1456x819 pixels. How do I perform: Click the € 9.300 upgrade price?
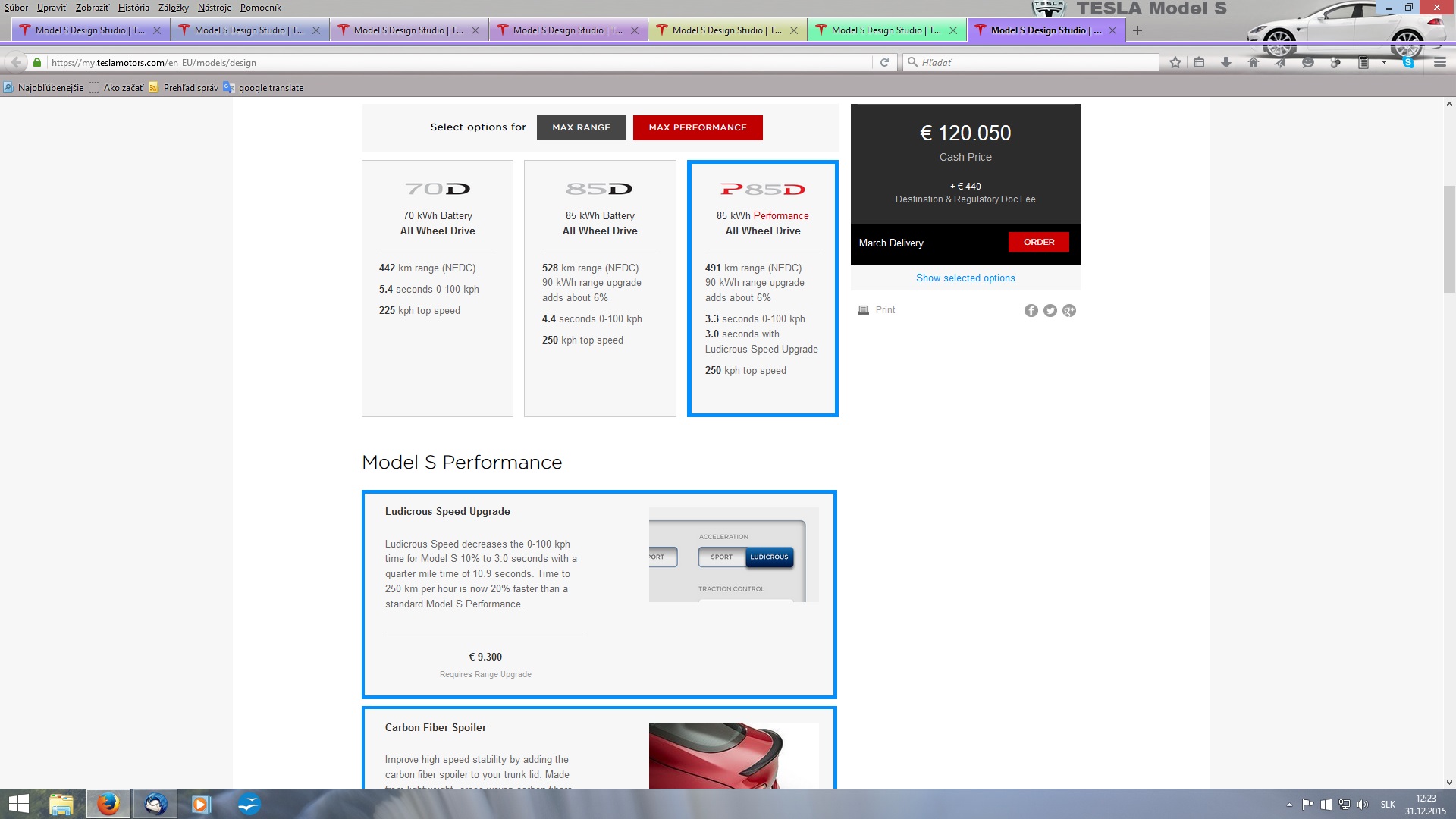point(485,657)
